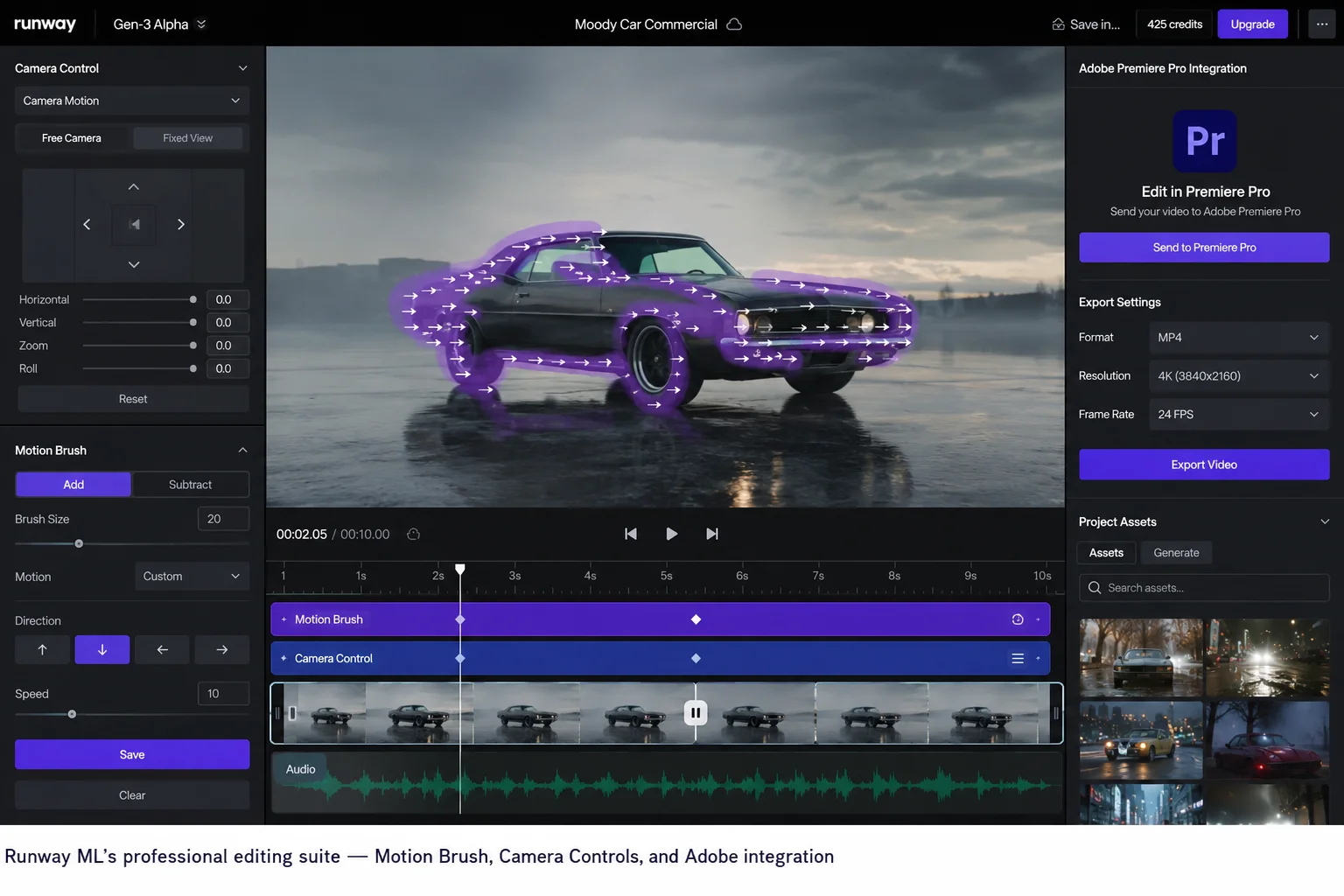Skip to next frame button
This screenshot has height=896, width=1344.
pyautogui.click(x=712, y=534)
